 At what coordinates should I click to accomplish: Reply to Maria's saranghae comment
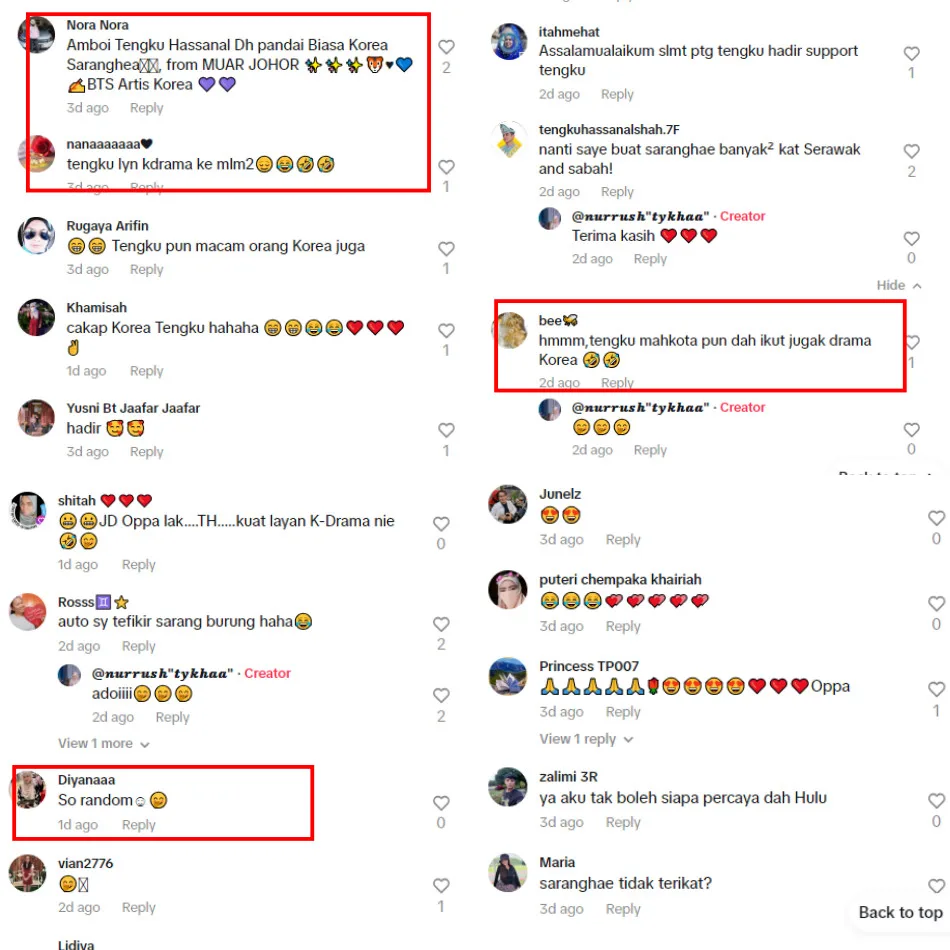pos(623,909)
